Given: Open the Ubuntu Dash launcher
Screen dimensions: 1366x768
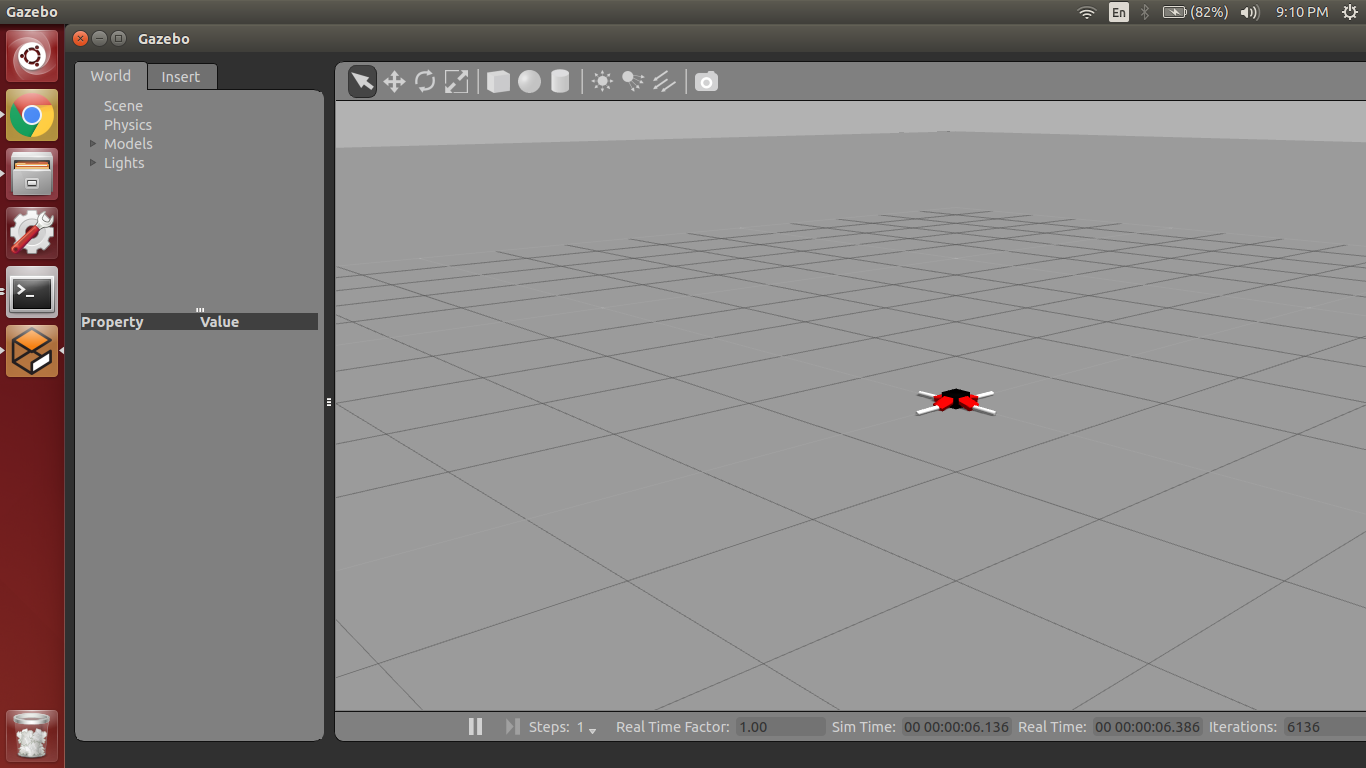Looking at the screenshot, I should coord(32,56).
